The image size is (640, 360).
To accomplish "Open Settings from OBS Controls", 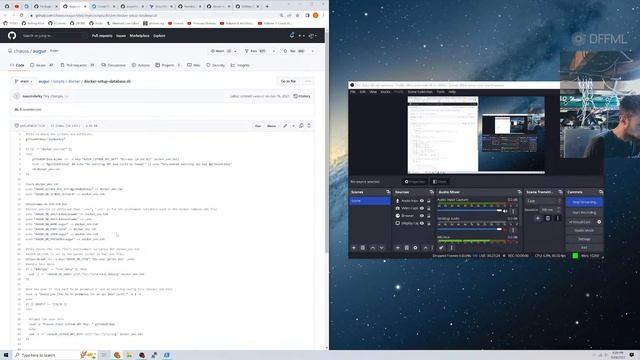I will click(584, 239).
